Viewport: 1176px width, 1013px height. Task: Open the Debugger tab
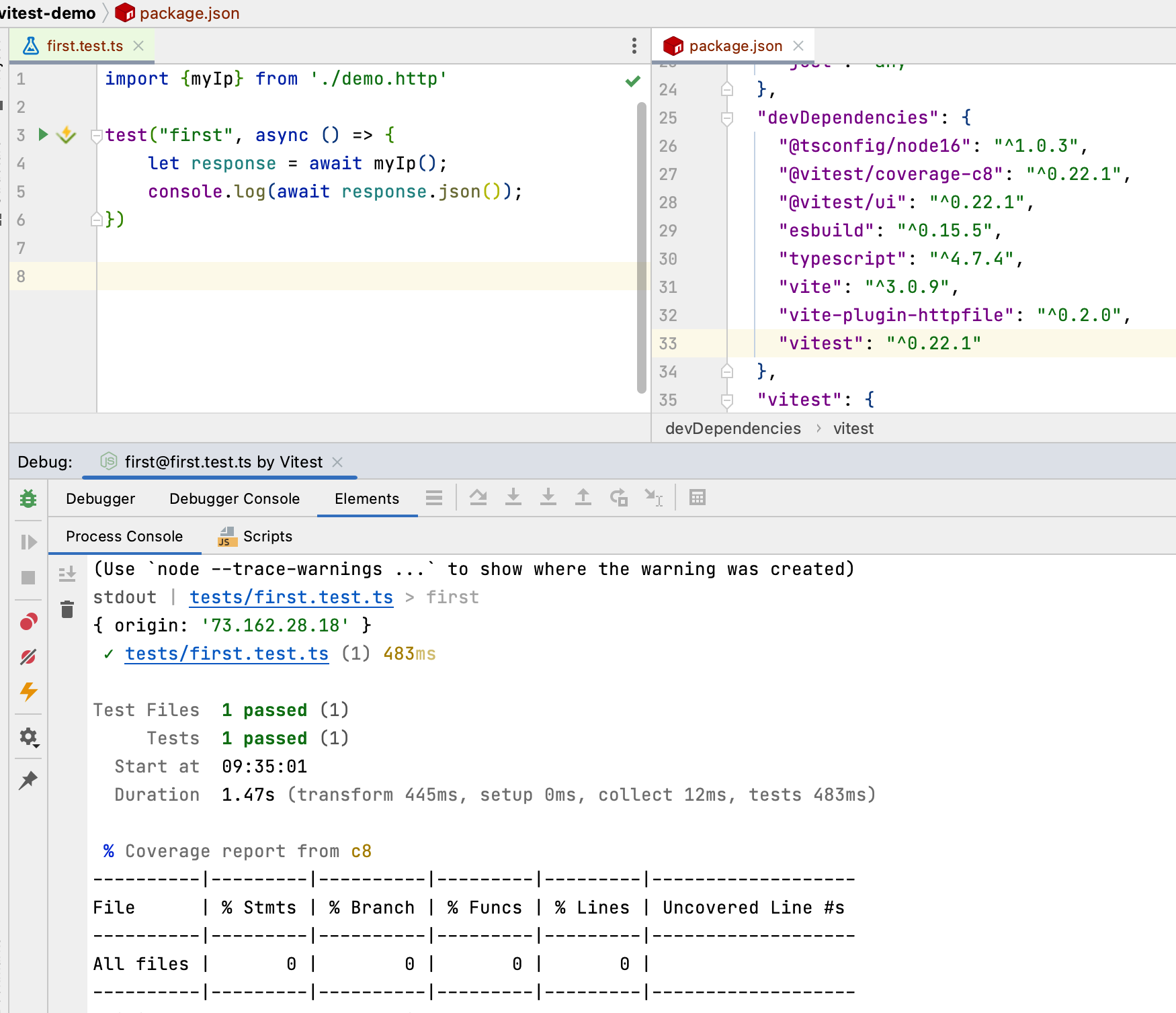coord(100,498)
